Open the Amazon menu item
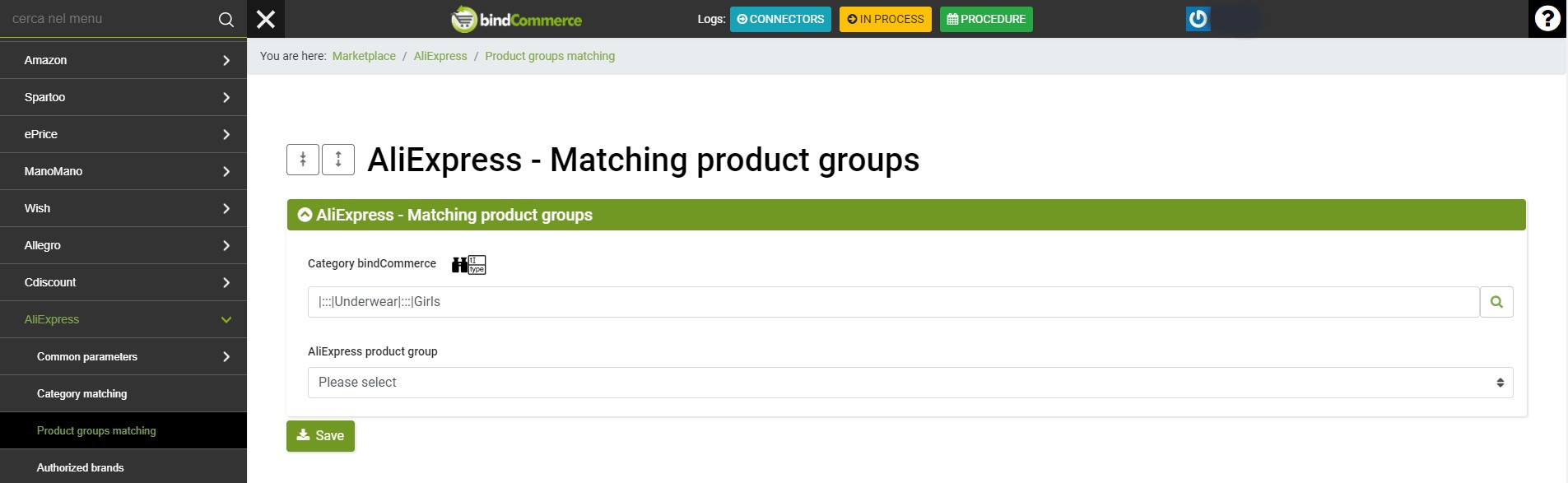 (x=123, y=60)
